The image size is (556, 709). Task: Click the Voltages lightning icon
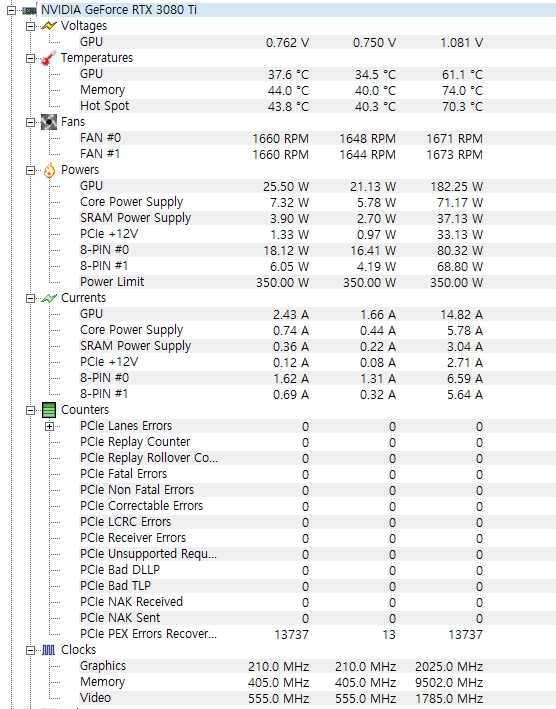(49, 26)
